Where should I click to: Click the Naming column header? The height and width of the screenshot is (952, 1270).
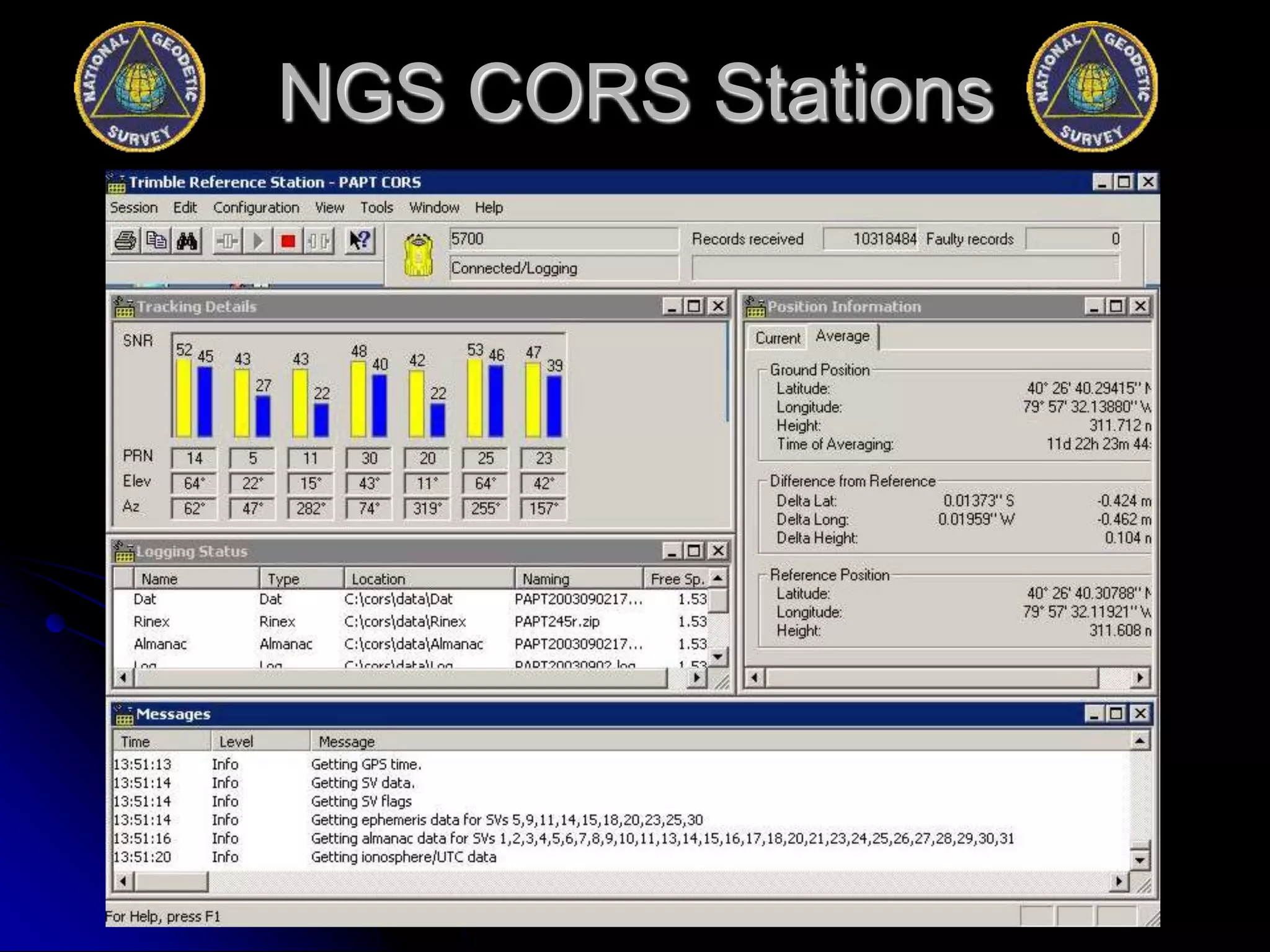[579, 578]
